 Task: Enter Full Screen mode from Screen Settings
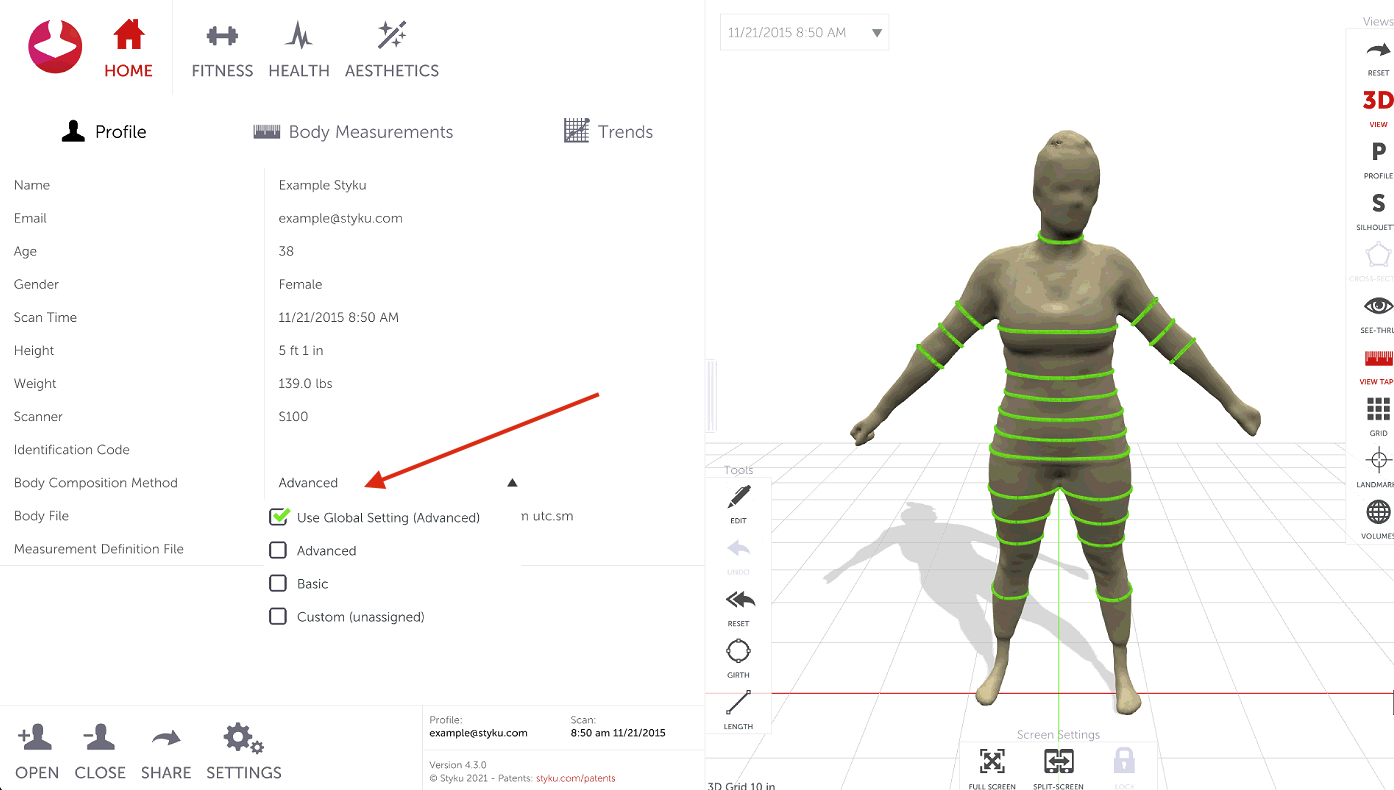click(x=991, y=762)
